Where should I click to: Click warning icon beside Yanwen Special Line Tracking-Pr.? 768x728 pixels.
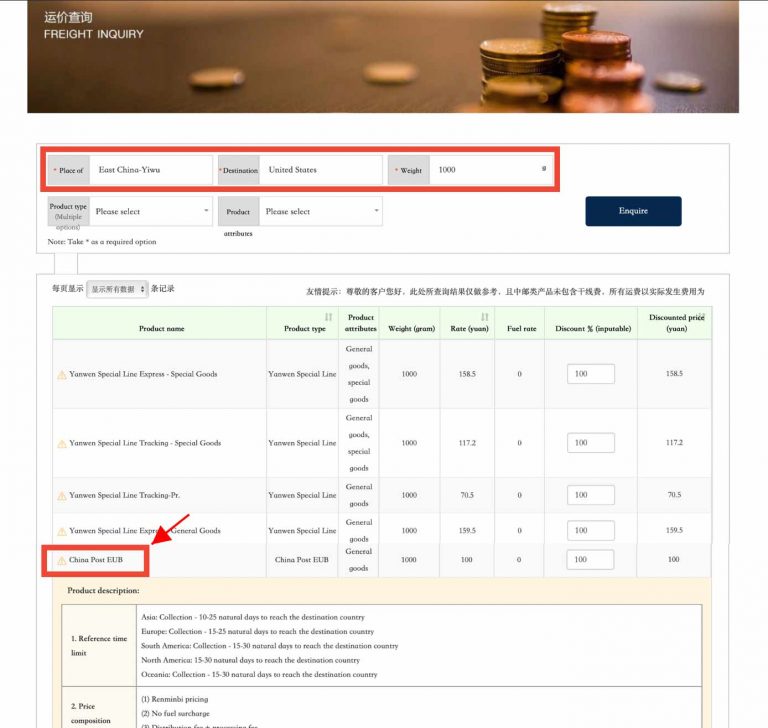(x=62, y=496)
